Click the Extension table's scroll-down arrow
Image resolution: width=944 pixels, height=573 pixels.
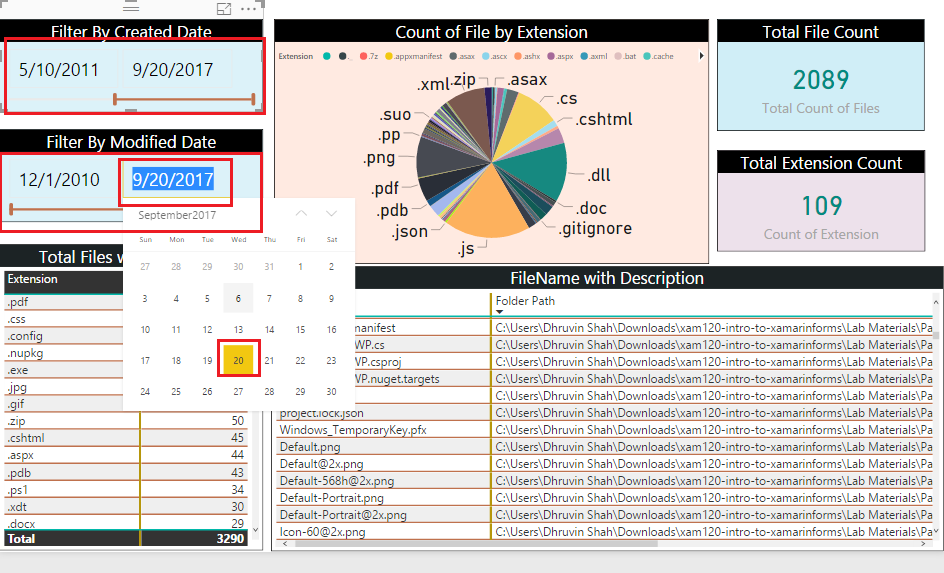click(255, 530)
